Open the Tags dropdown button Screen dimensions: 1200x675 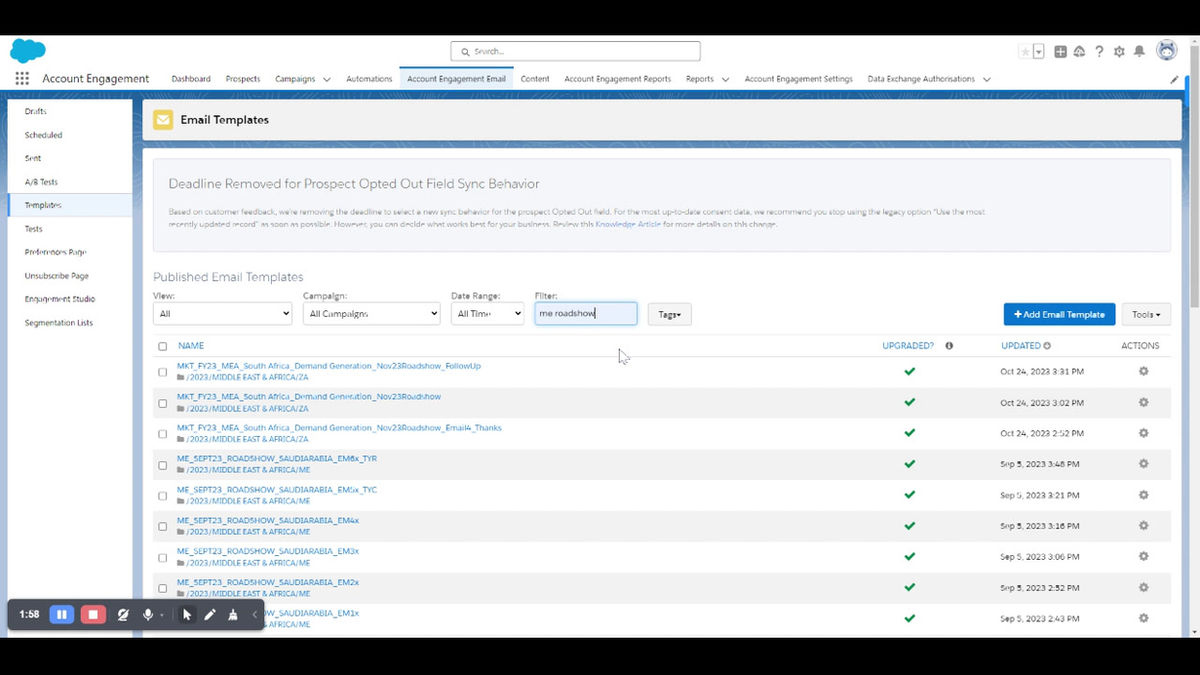pos(669,314)
